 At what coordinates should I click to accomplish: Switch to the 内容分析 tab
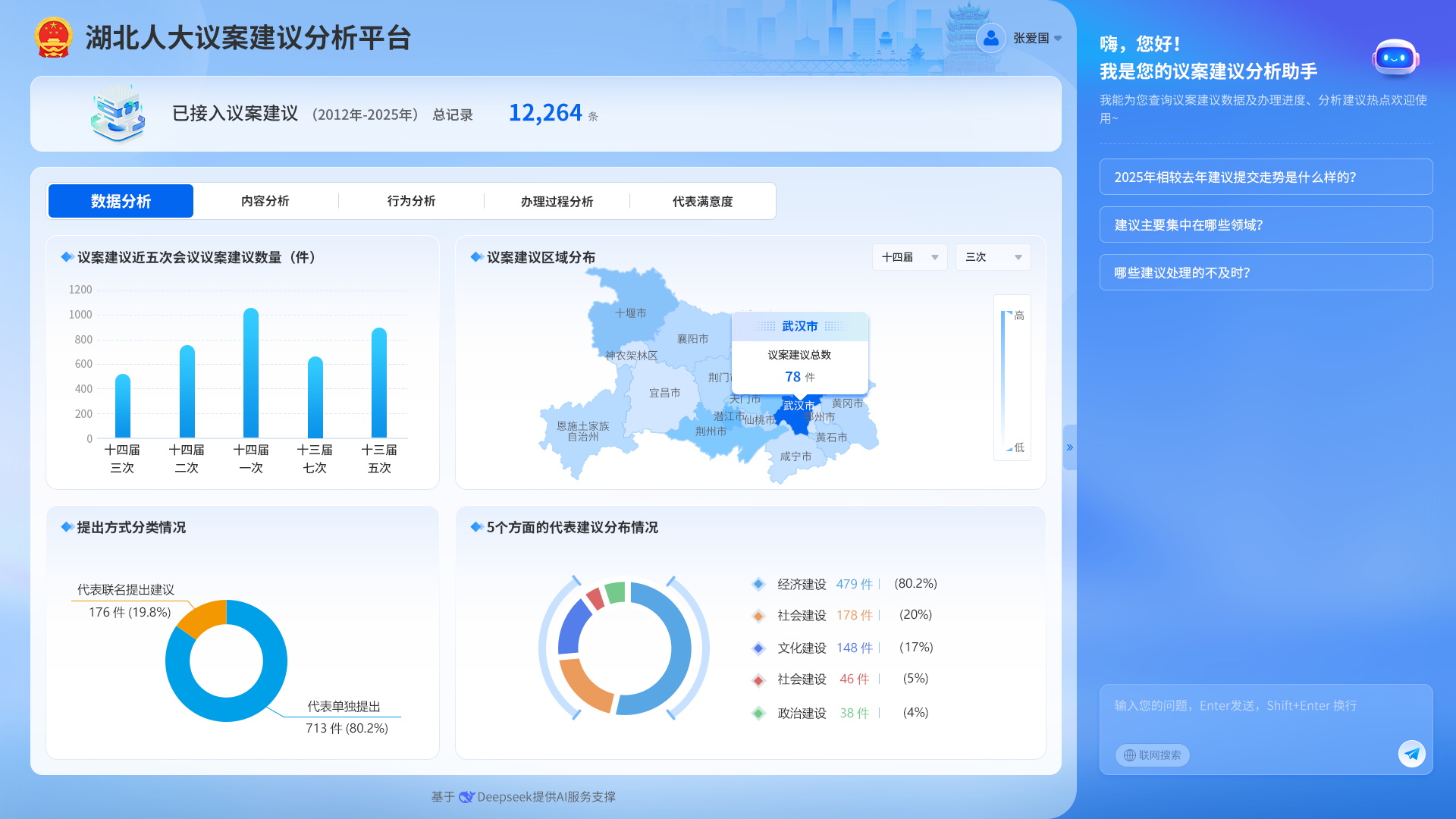coord(265,201)
